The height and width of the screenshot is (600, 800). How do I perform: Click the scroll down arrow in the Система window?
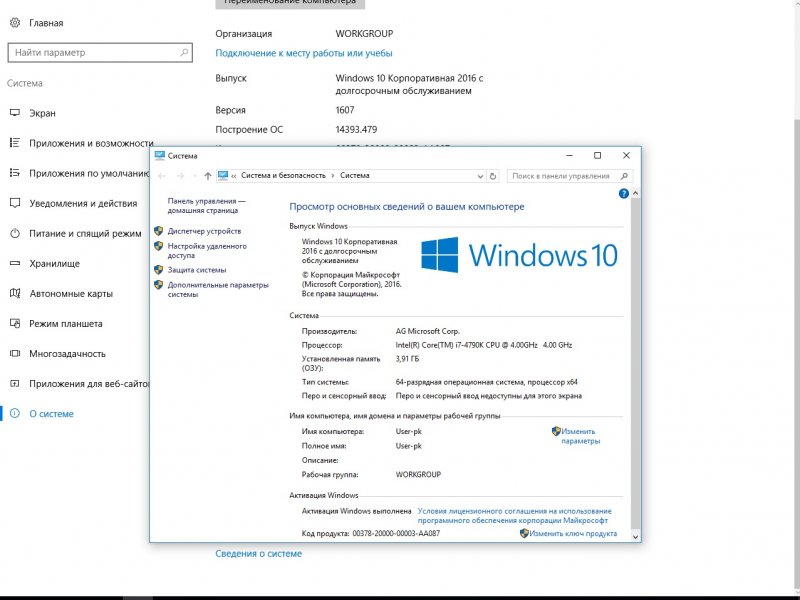[635, 536]
